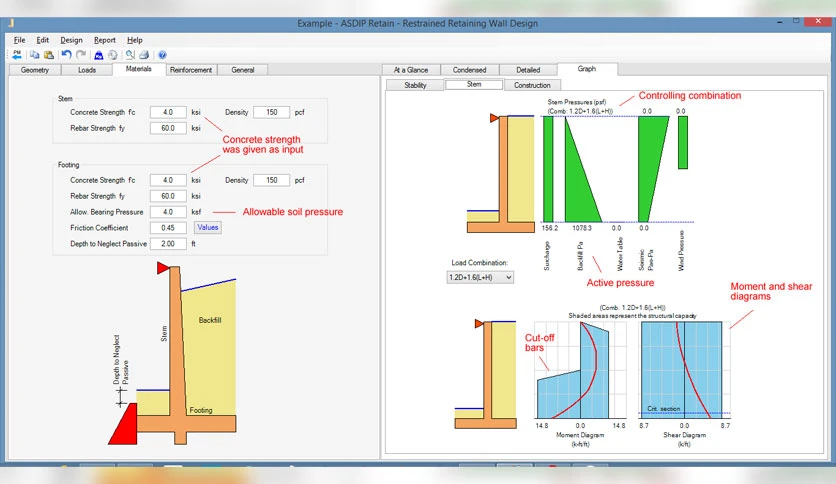Click the Moment Diagram chart

[x=580, y=370]
